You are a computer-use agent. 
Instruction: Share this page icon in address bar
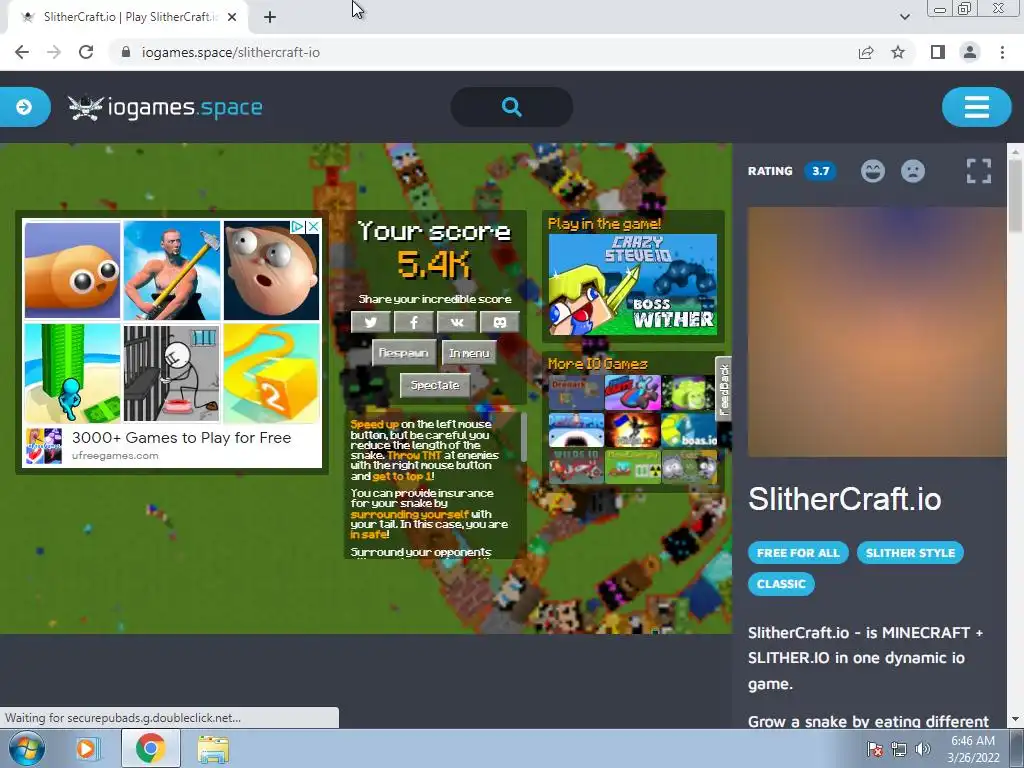(x=866, y=52)
